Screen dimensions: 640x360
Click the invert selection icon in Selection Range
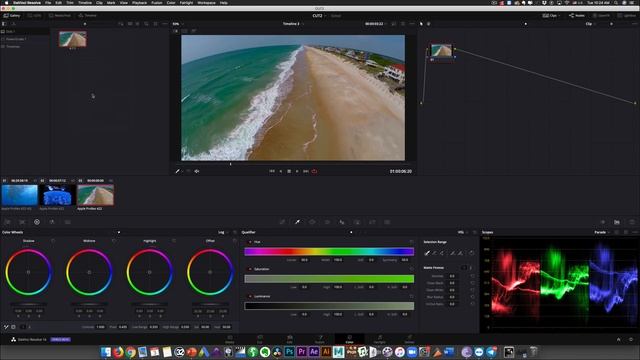[x=471, y=253]
